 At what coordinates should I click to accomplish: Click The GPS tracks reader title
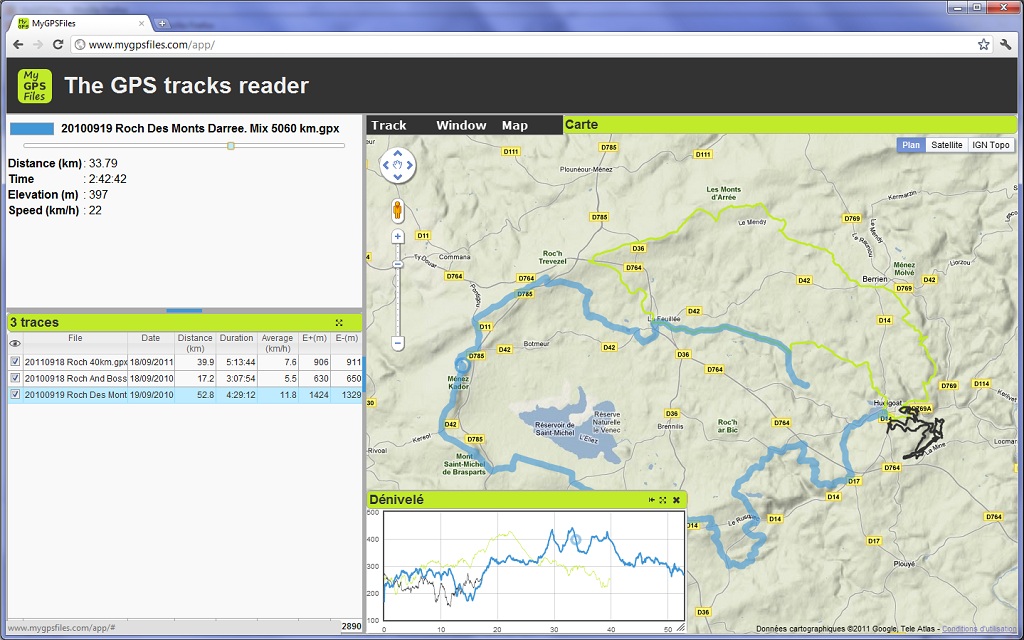(x=186, y=86)
